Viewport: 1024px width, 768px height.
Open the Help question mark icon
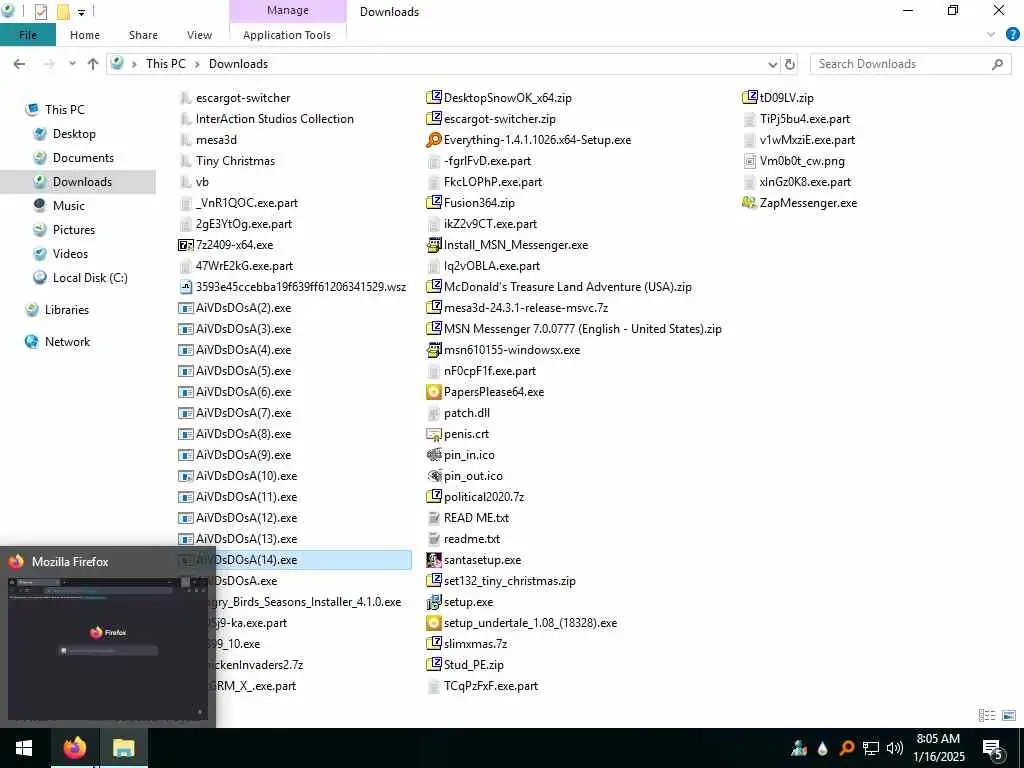pyautogui.click(x=1012, y=35)
